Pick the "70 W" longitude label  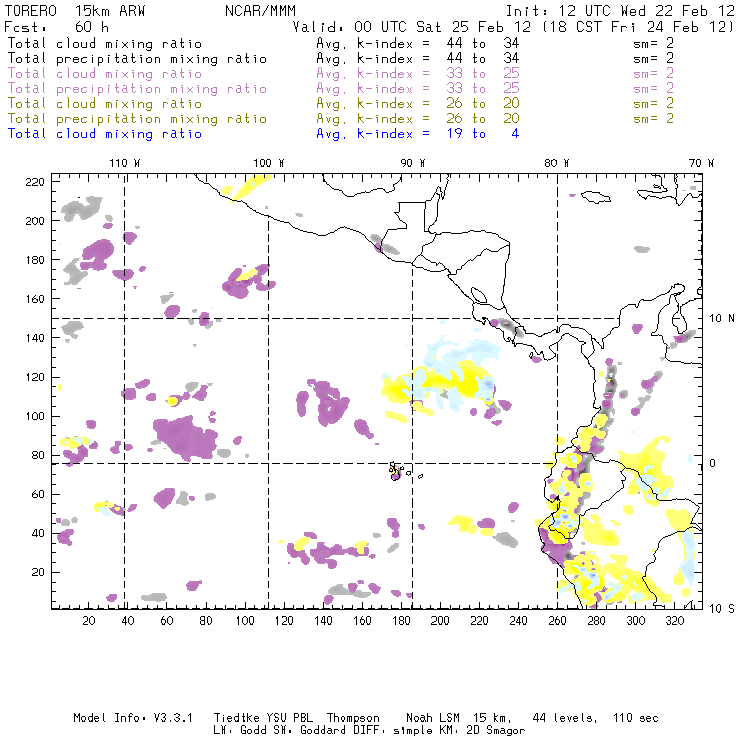point(701,163)
